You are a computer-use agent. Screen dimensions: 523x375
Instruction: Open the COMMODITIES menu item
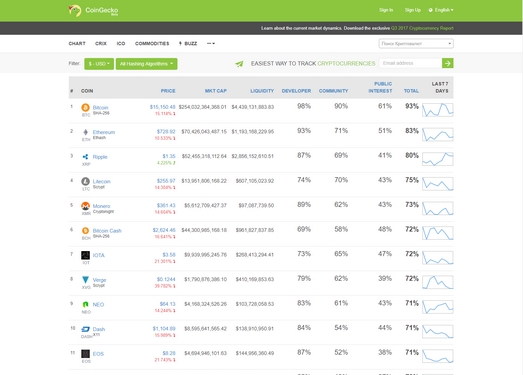pos(152,43)
